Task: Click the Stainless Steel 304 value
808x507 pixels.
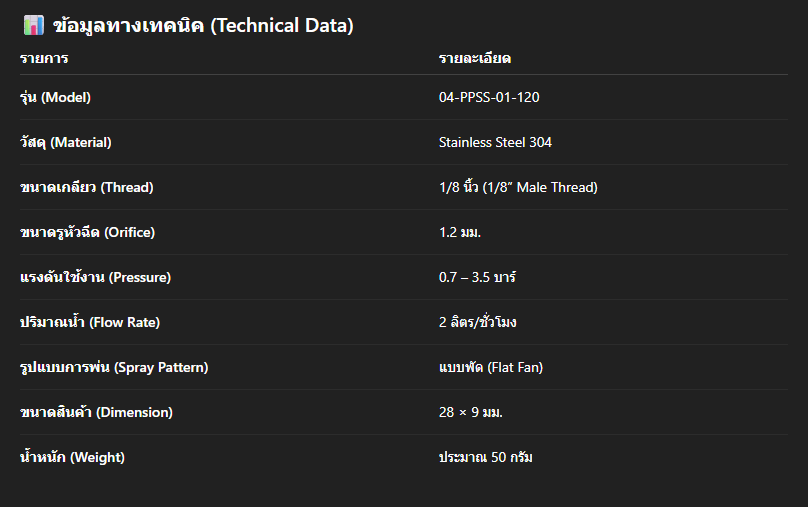Action: [x=495, y=142]
